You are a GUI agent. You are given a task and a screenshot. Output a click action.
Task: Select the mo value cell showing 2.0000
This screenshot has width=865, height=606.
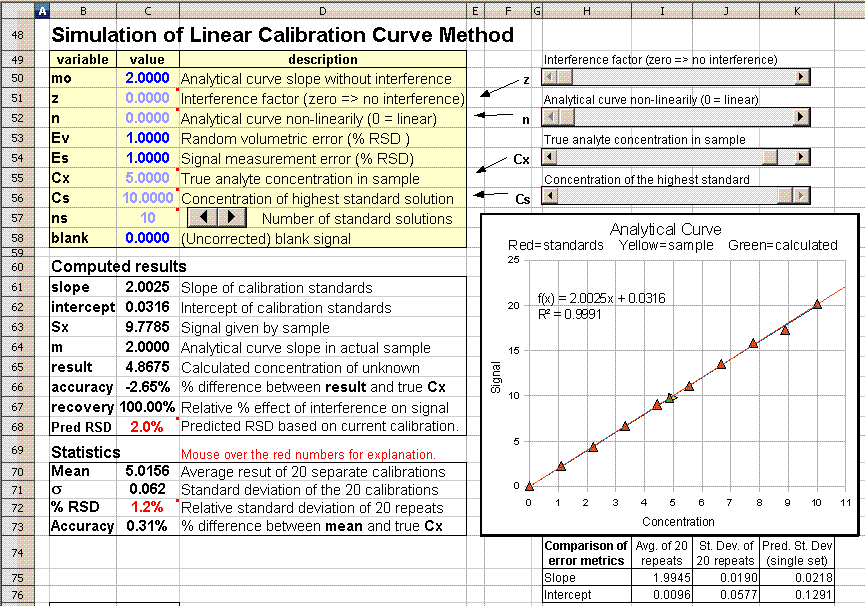(x=147, y=78)
